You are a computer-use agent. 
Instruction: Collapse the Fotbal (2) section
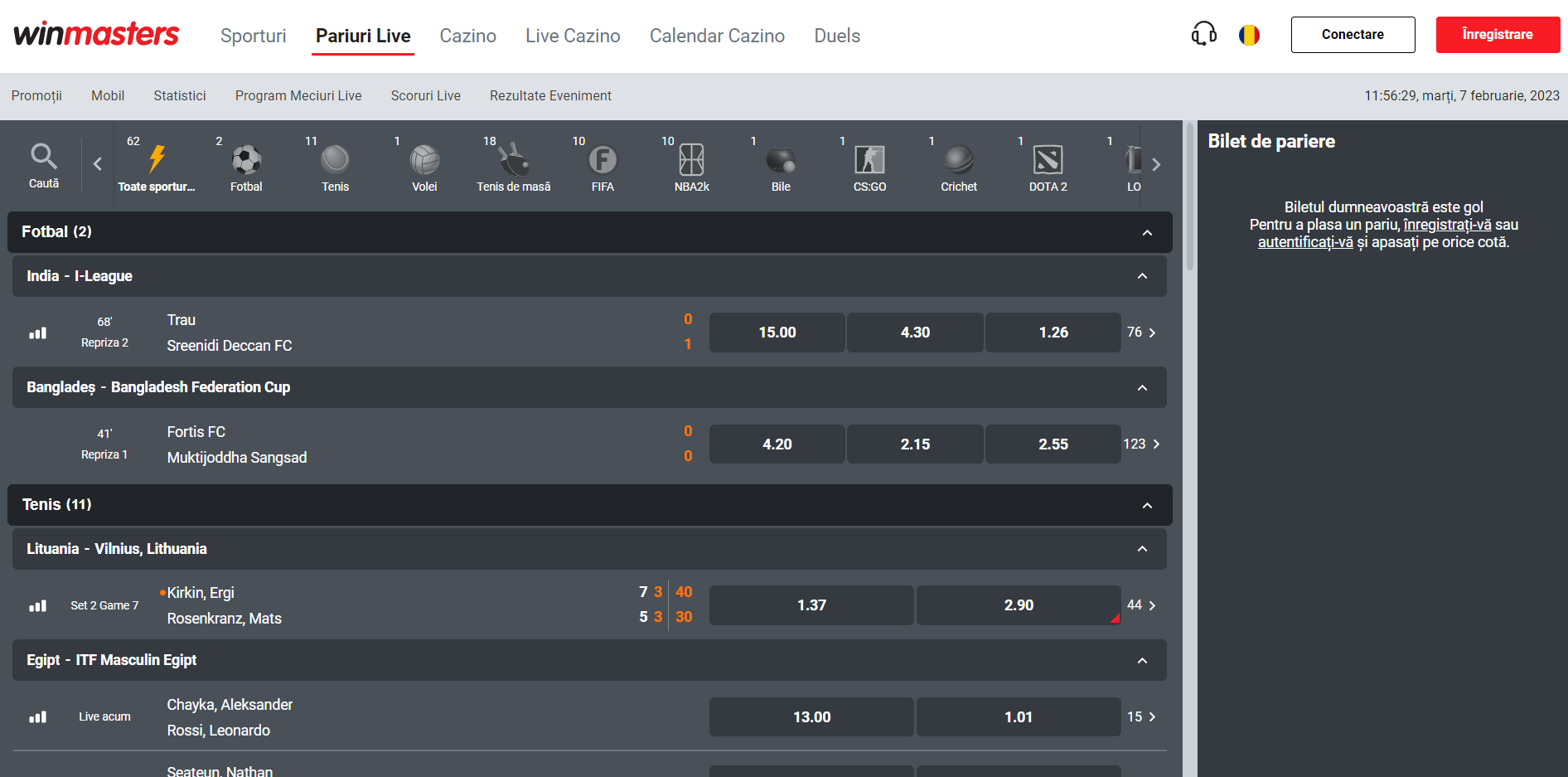[x=1147, y=232]
